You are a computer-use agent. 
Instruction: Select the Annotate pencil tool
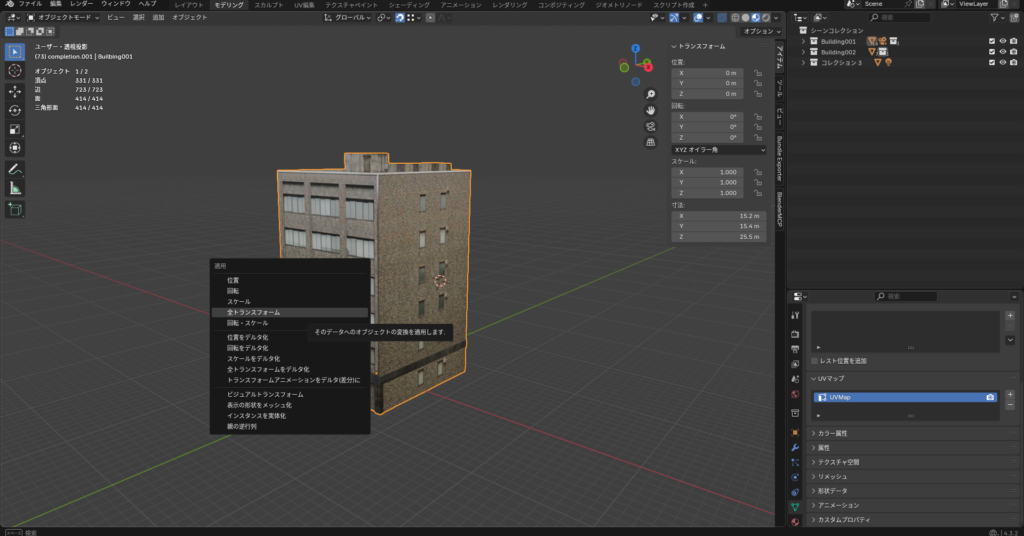point(15,168)
